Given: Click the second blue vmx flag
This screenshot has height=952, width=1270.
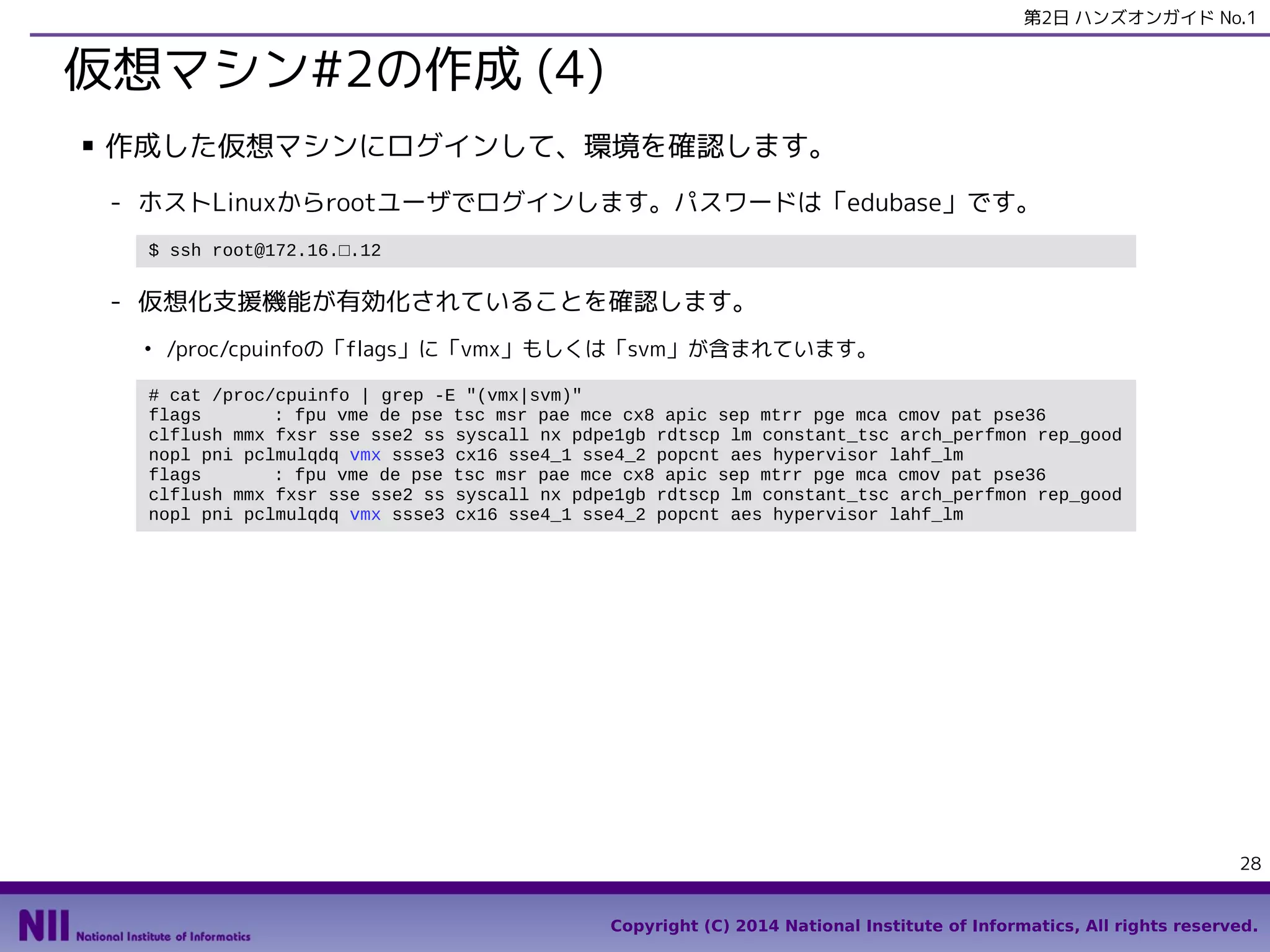Looking at the screenshot, I should 365,515.
